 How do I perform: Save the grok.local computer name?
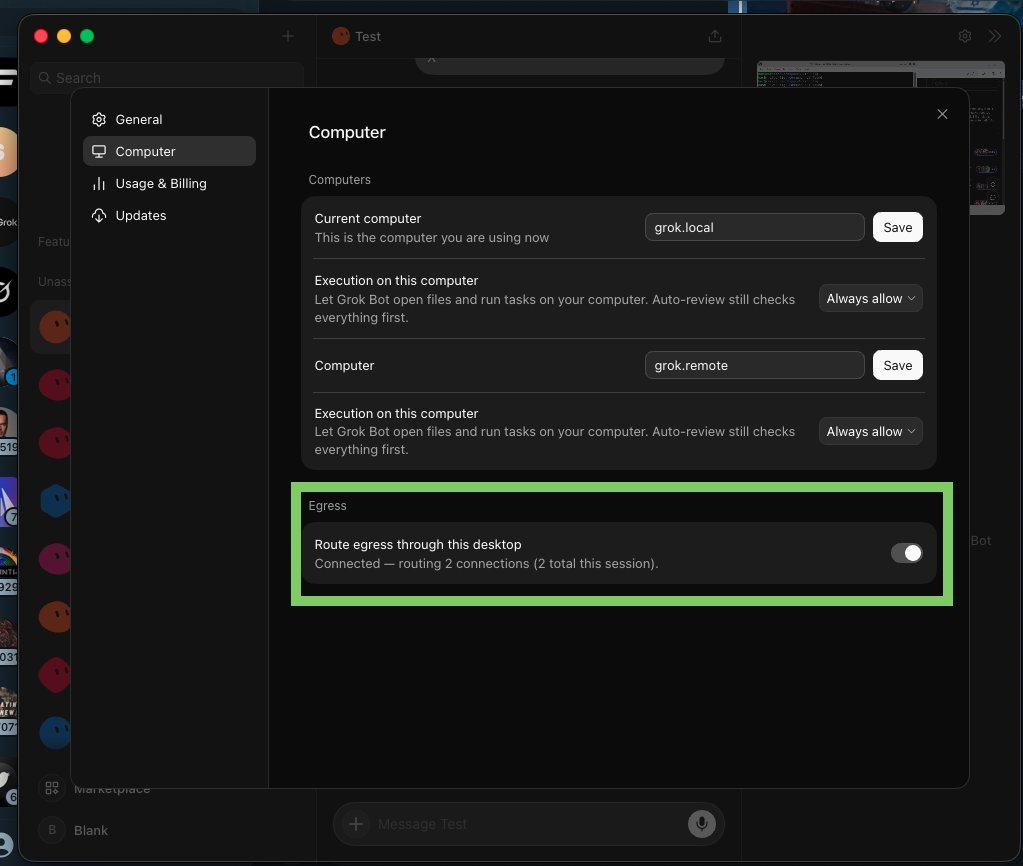click(898, 227)
